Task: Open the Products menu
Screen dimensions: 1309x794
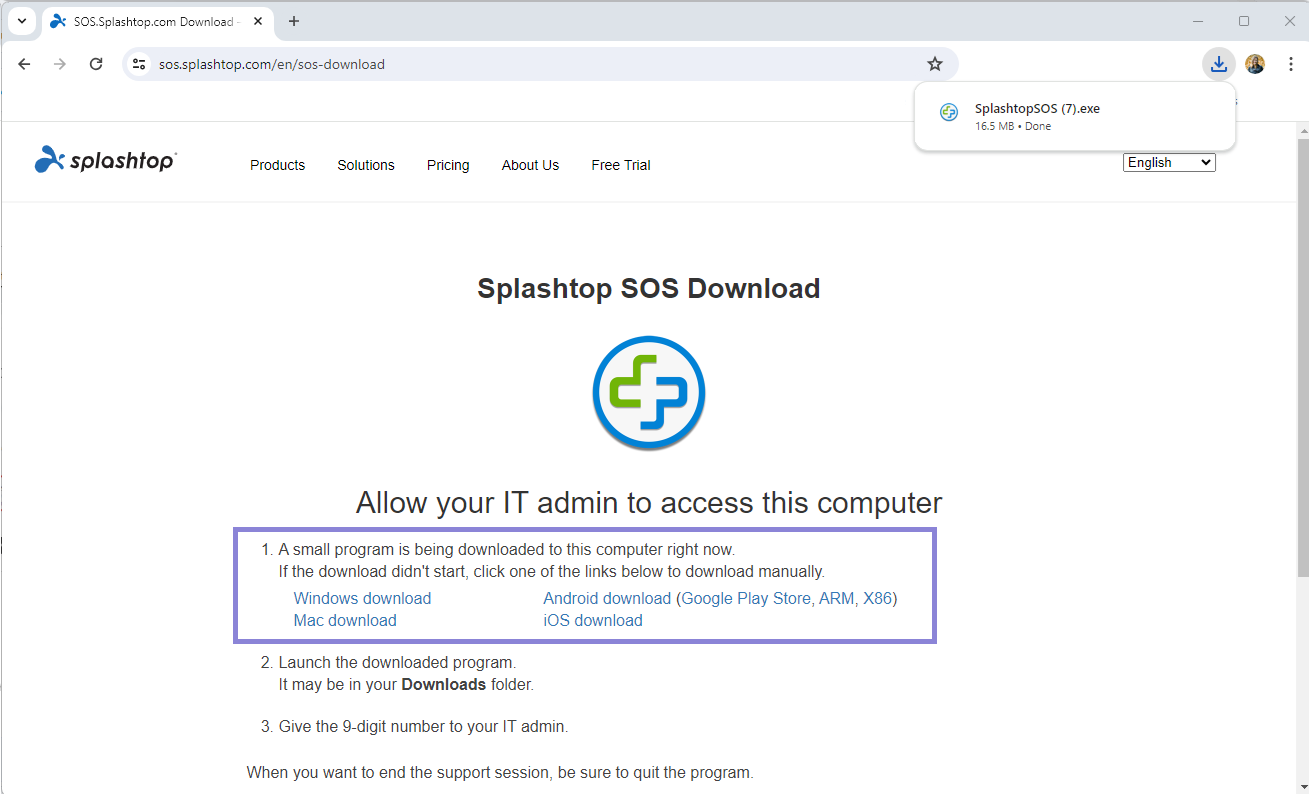Action: tap(277, 165)
